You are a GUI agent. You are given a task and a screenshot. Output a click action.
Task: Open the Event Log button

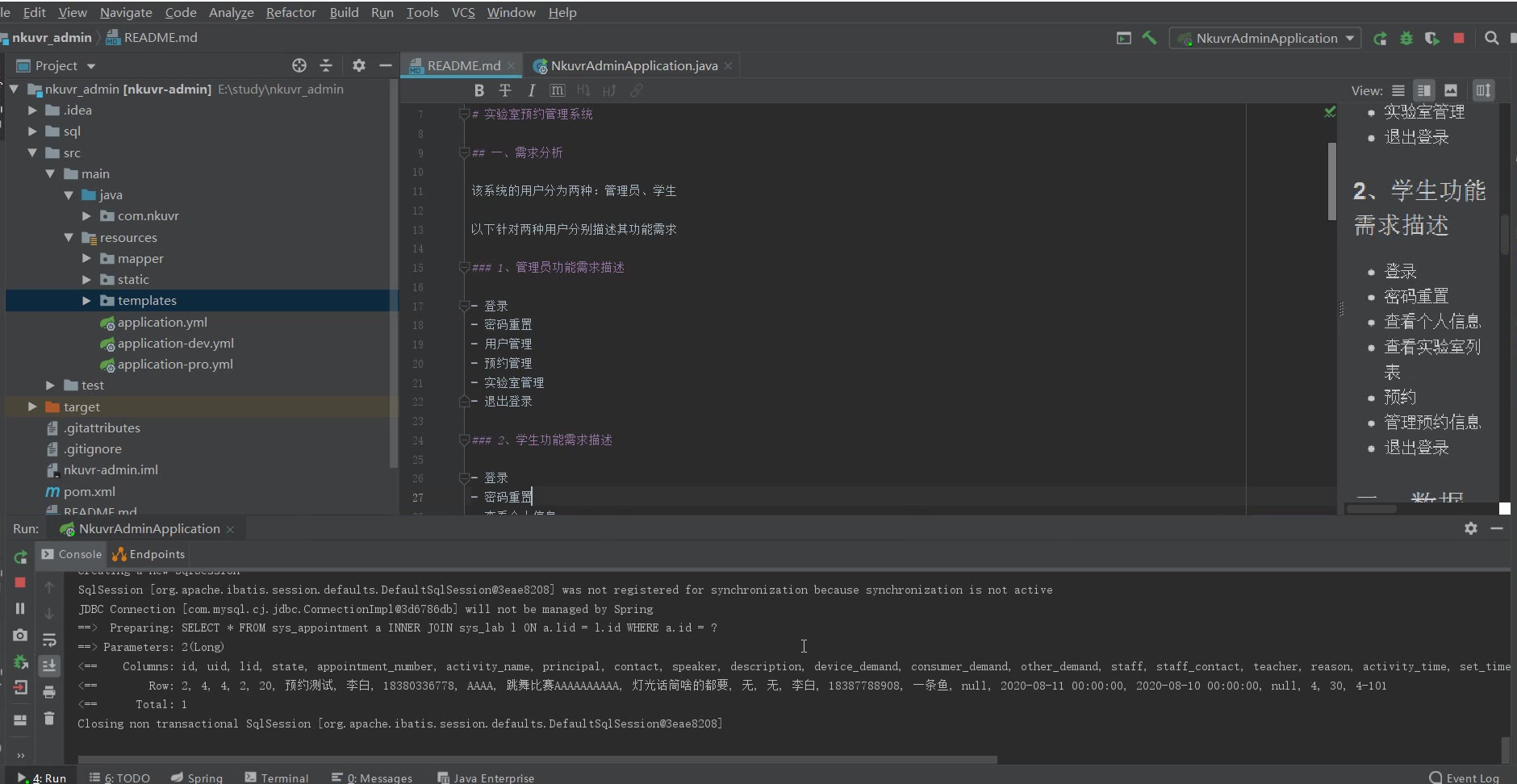point(1465,778)
